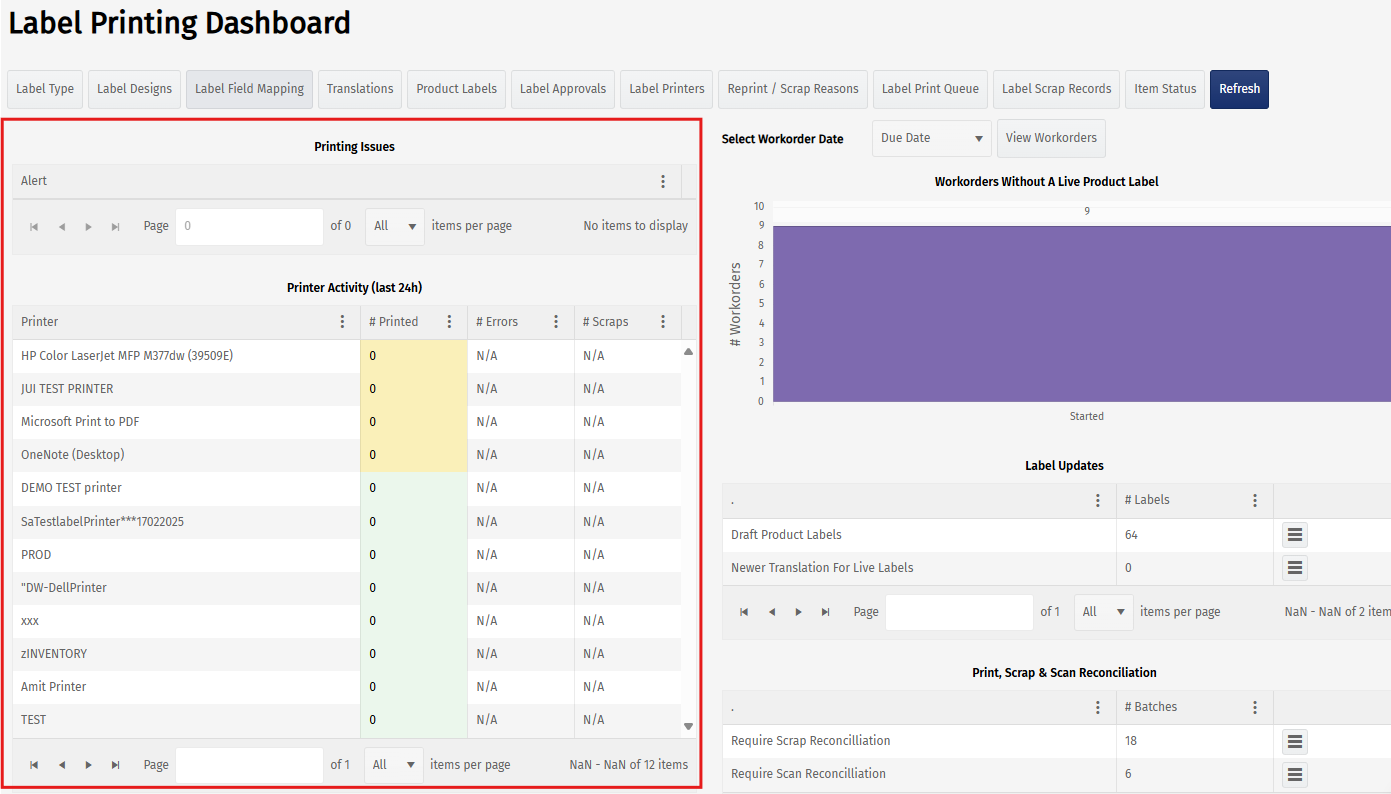Click the View Workorders button
The width and height of the screenshot is (1391, 794).
pyautogui.click(x=1051, y=139)
